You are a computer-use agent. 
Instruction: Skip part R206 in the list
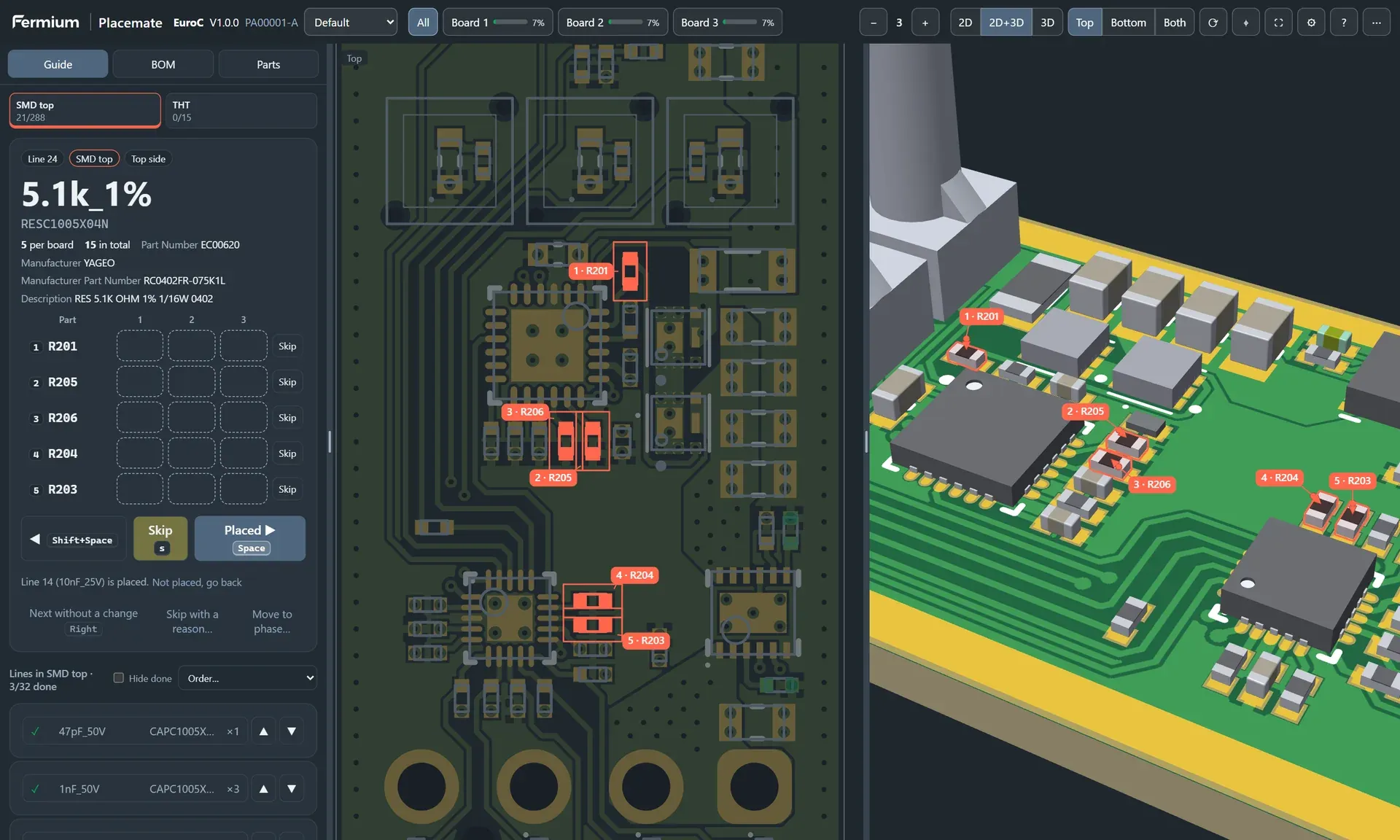coord(287,418)
